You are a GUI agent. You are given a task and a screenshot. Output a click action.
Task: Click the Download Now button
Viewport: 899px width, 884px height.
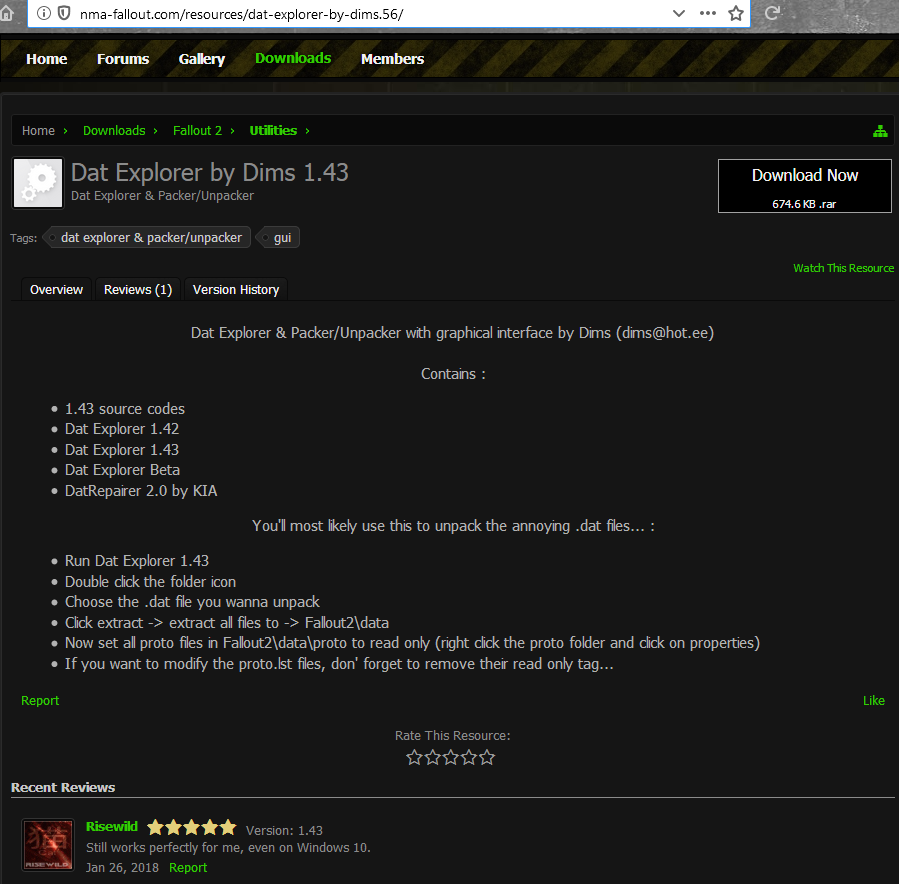point(804,186)
